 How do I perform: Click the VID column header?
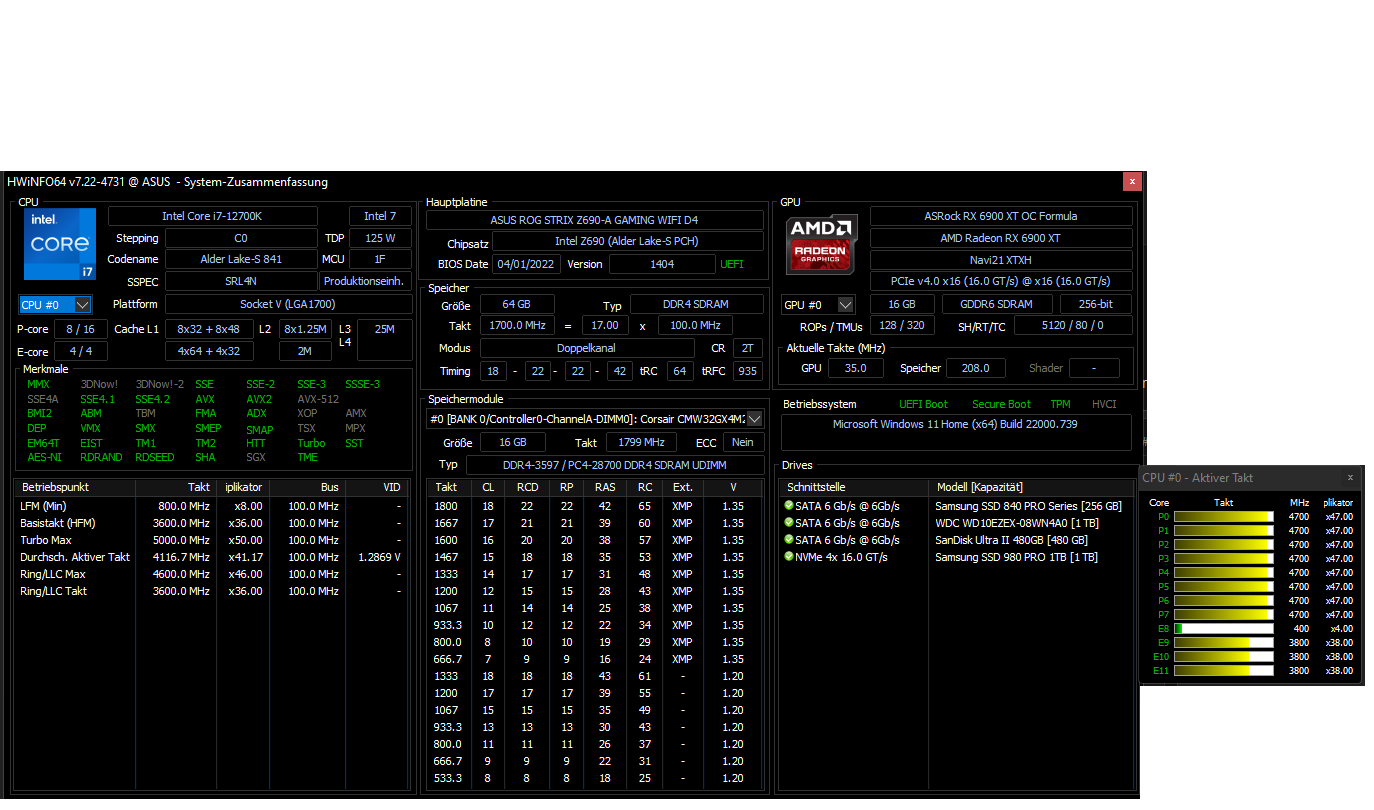pos(378,488)
